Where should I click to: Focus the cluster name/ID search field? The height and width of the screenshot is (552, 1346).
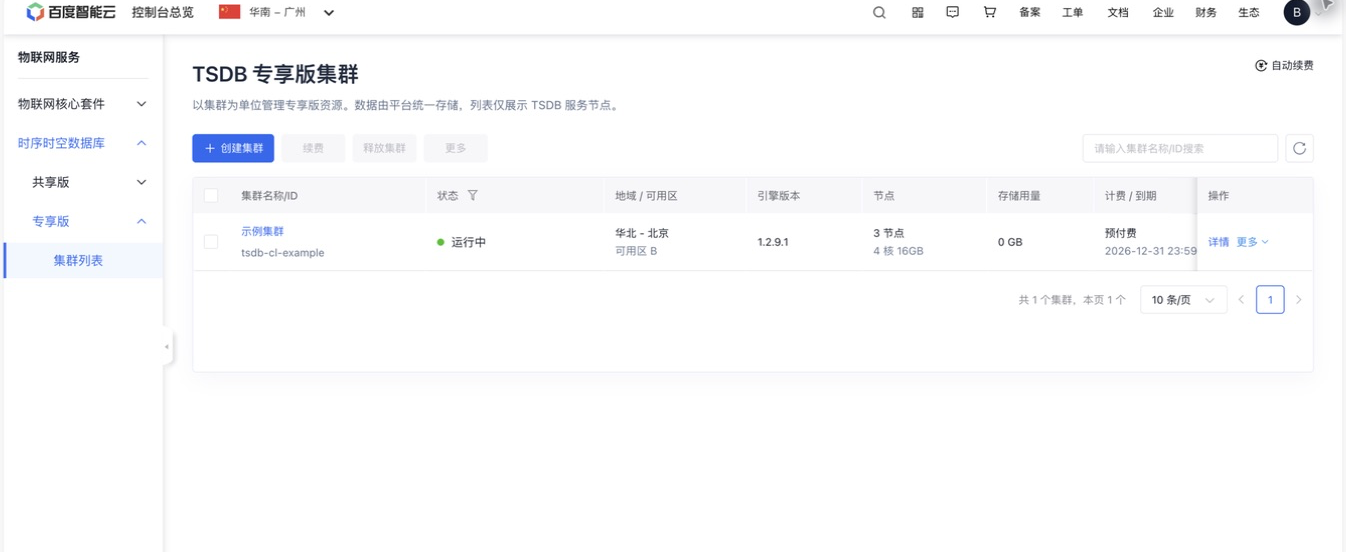coord(1180,148)
